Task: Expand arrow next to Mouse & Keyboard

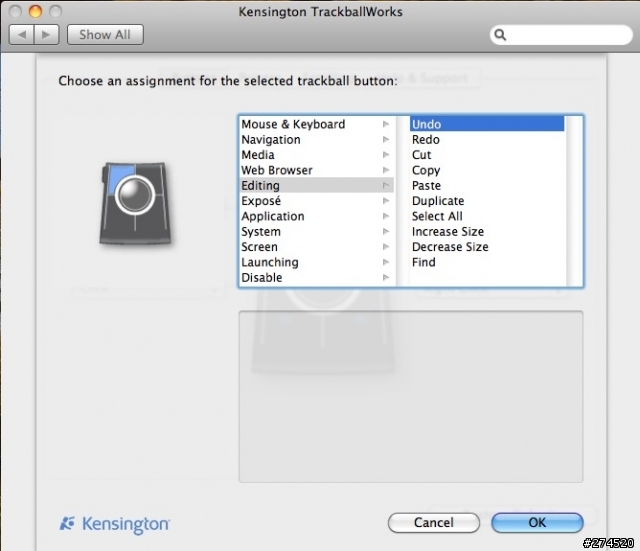Action: (386, 124)
